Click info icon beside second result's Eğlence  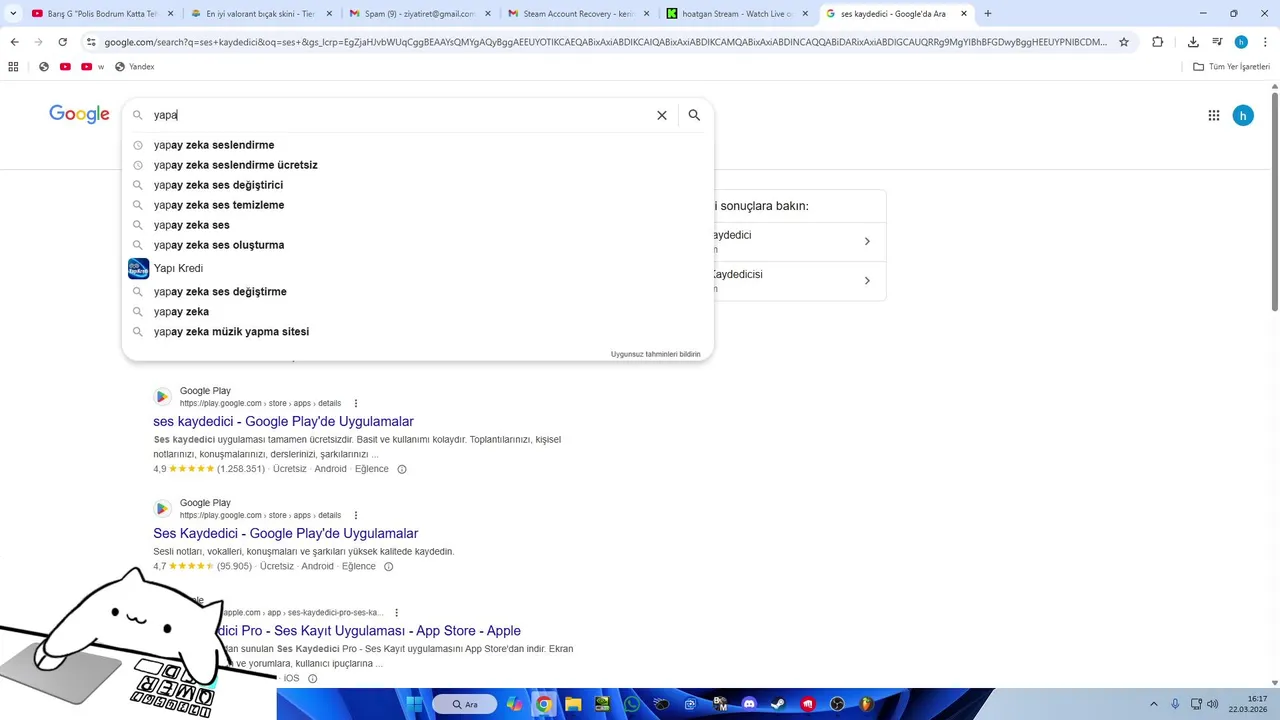[x=389, y=567]
